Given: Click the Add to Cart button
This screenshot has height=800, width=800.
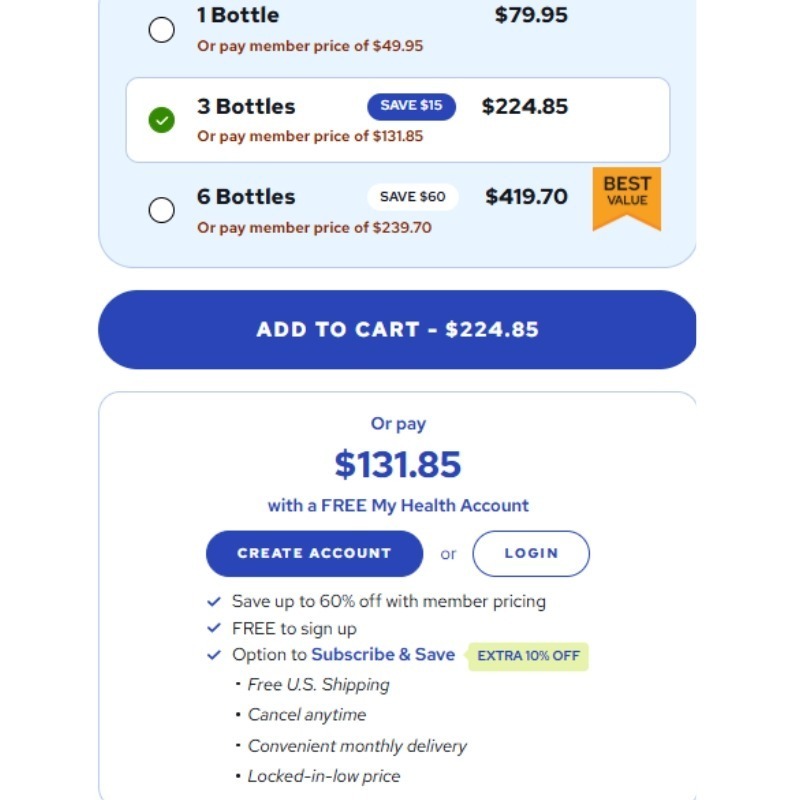Looking at the screenshot, I should 397,330.
